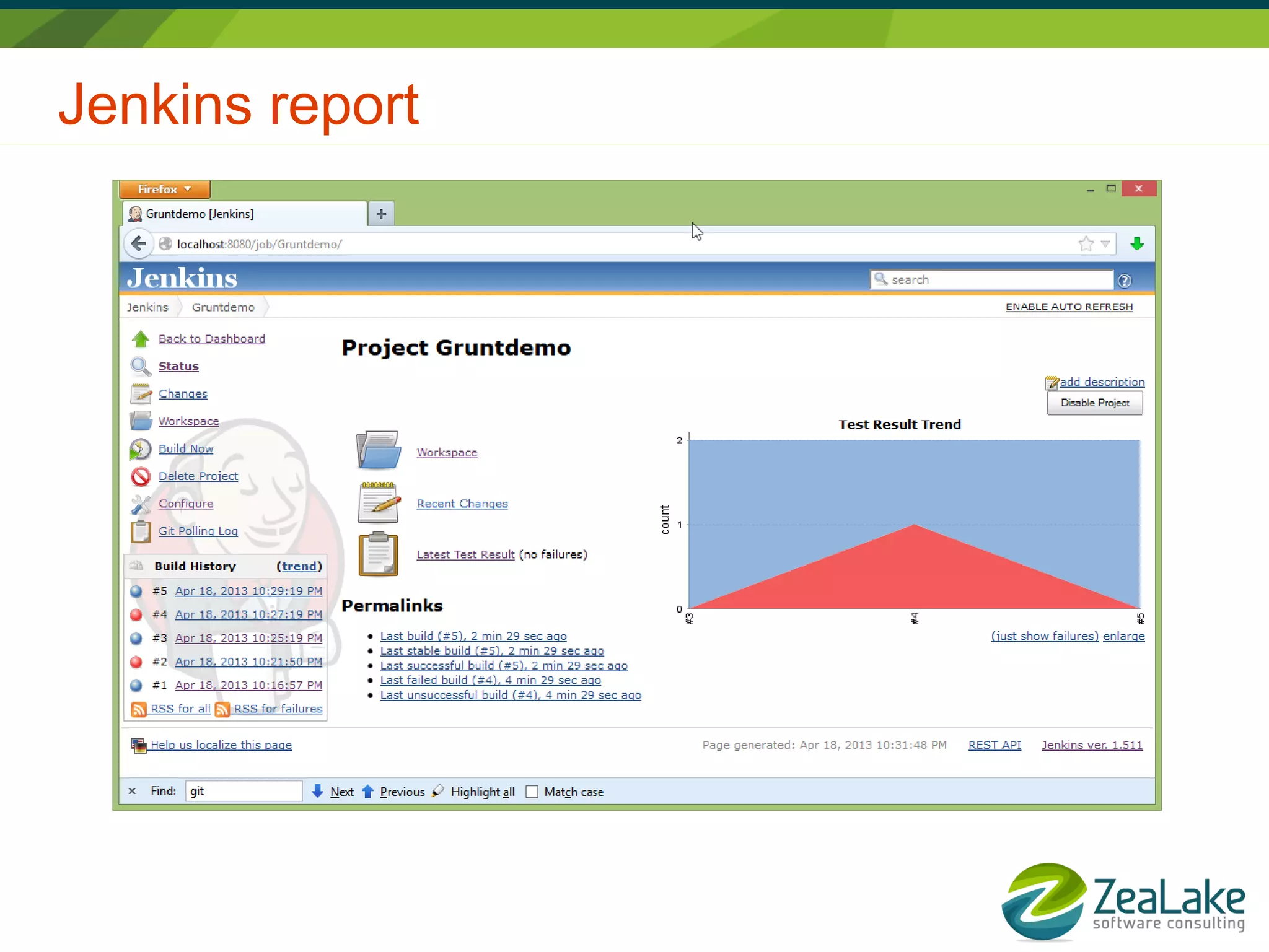The width and height of the screenshot is (1269, 952).
Task: Click the Jenkins logo header text
Action: point(182,278)
